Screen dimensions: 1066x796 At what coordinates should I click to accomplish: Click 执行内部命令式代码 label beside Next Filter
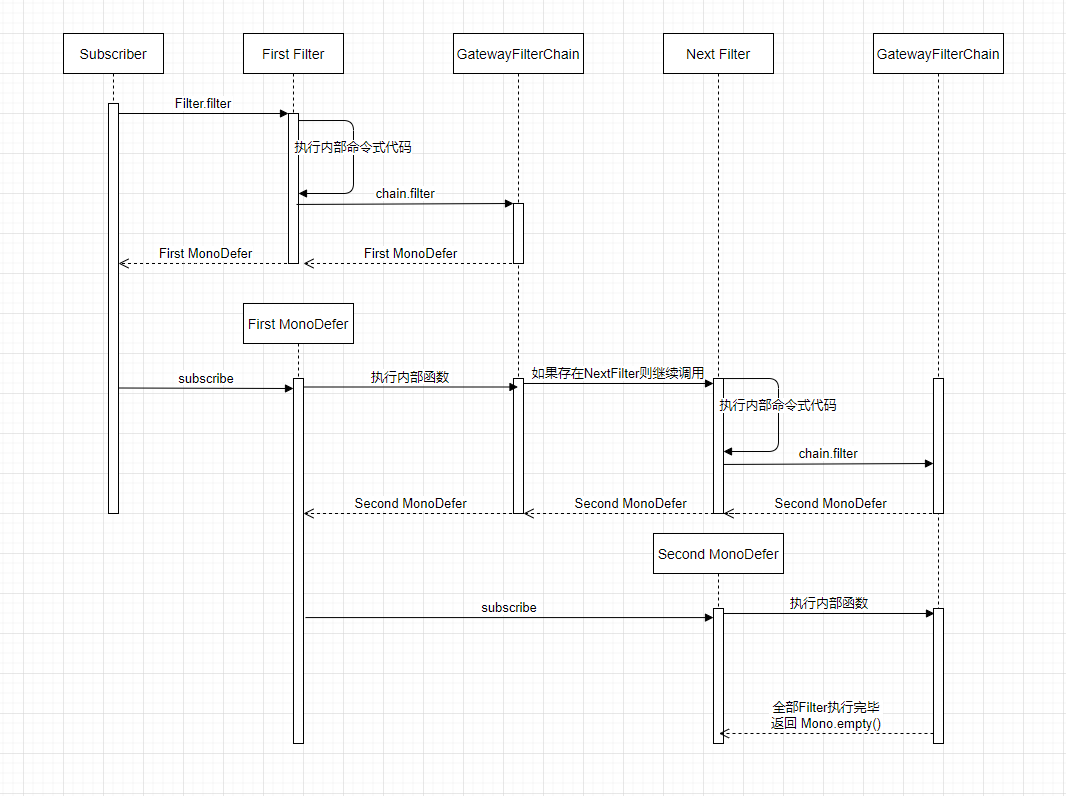coord(777,406)
